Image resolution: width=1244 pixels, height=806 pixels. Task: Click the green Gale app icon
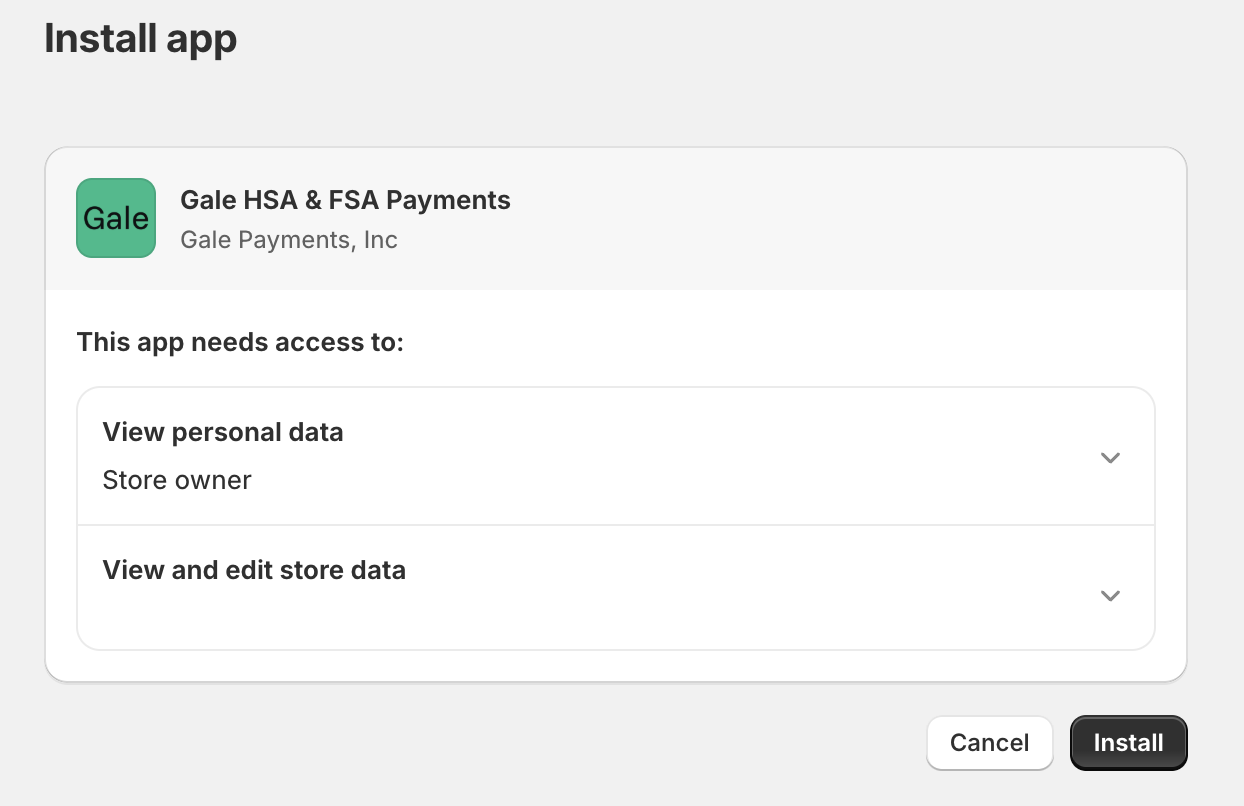[x=116, y=218]
